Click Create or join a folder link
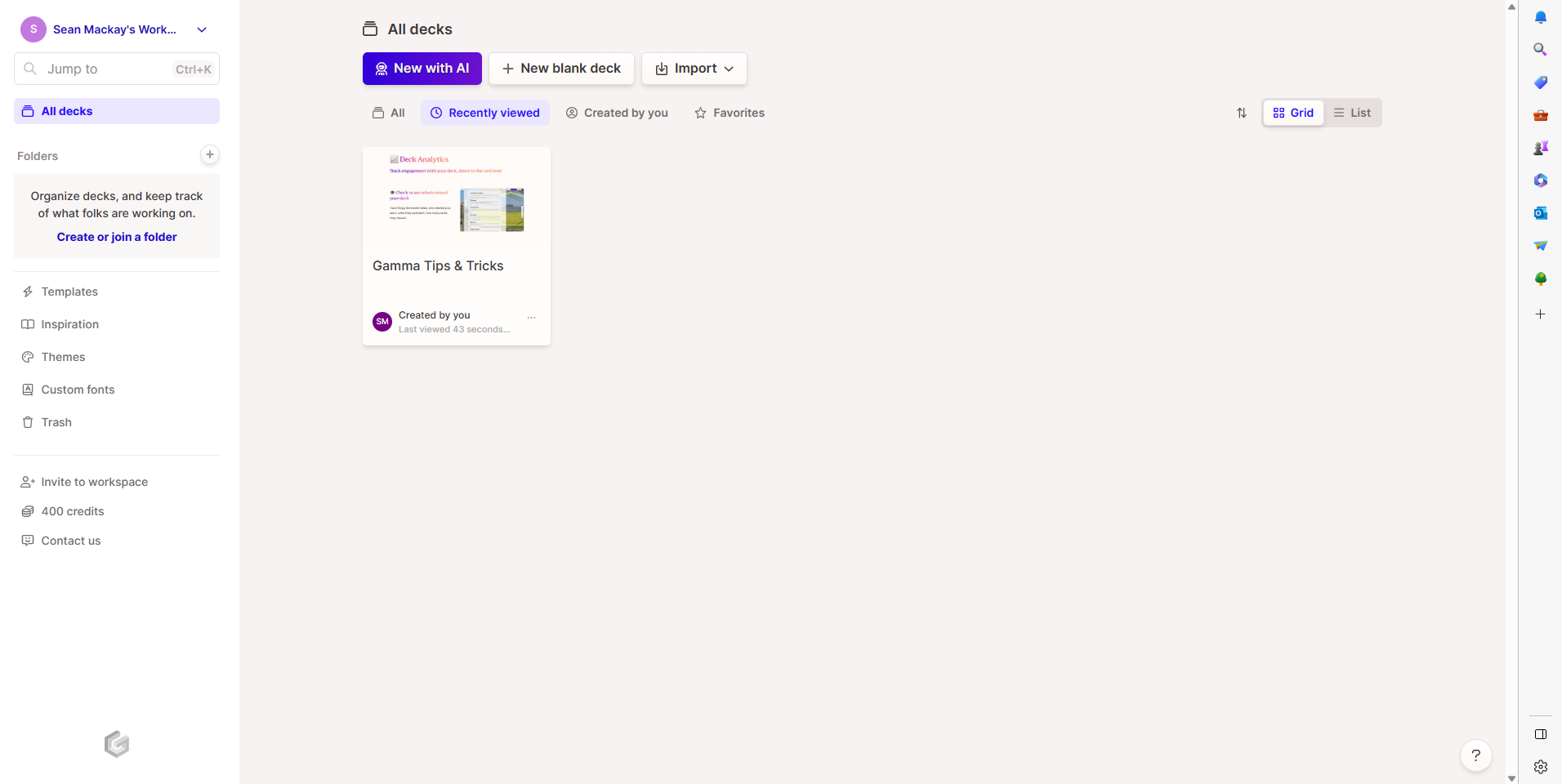1562x784 pixels. coord(117,237)
